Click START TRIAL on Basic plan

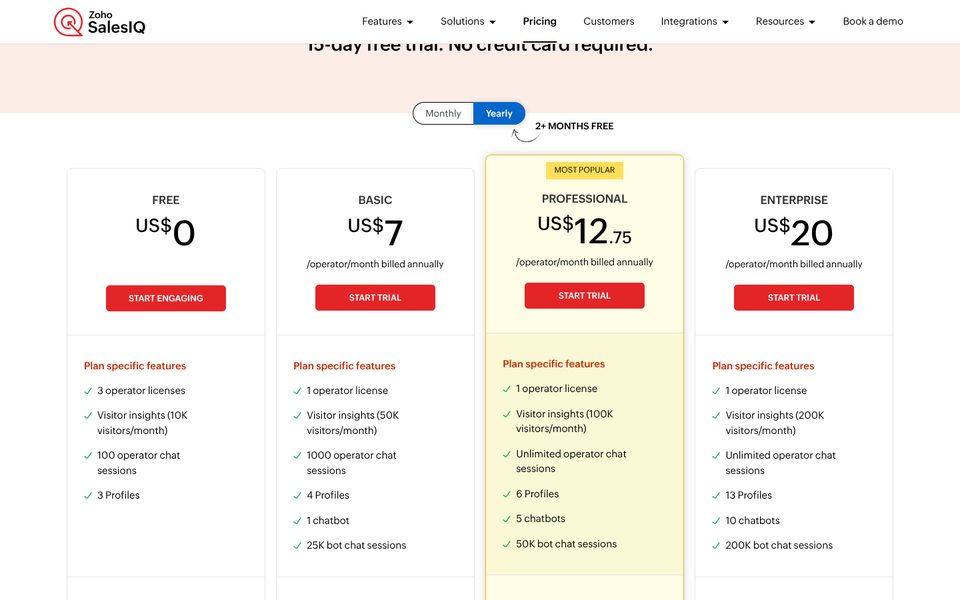pyautogui.click(x=375, y=298)
